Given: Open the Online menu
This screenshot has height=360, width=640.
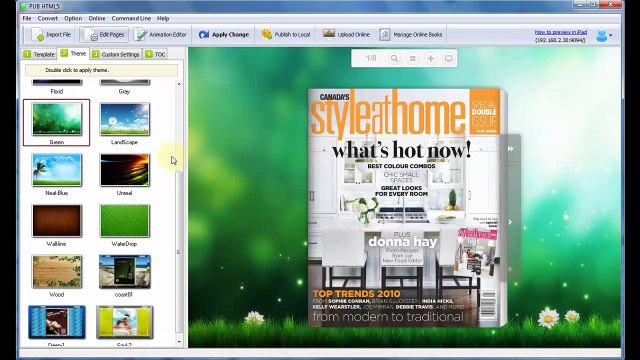Looking at the screenshot, I should tap(97, 18).
